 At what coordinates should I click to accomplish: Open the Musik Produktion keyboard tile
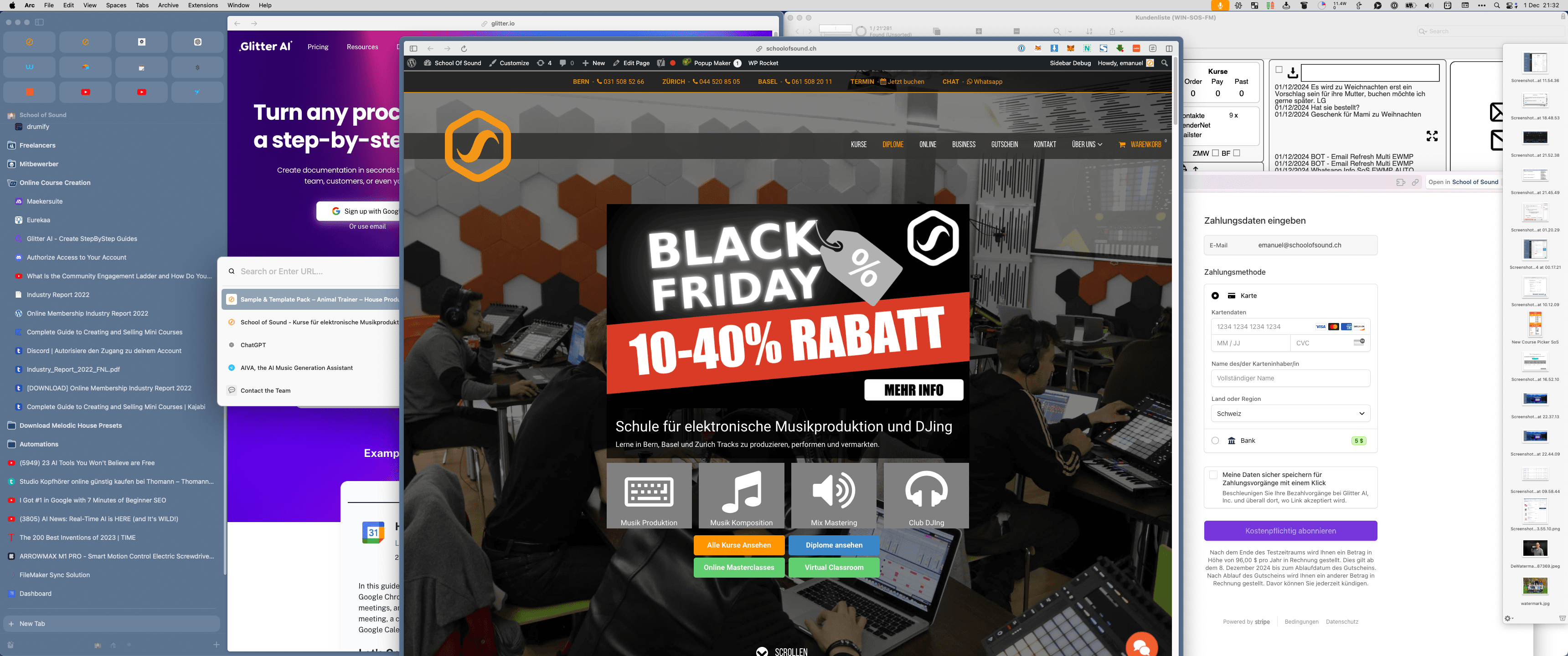(x=649, y=495)
